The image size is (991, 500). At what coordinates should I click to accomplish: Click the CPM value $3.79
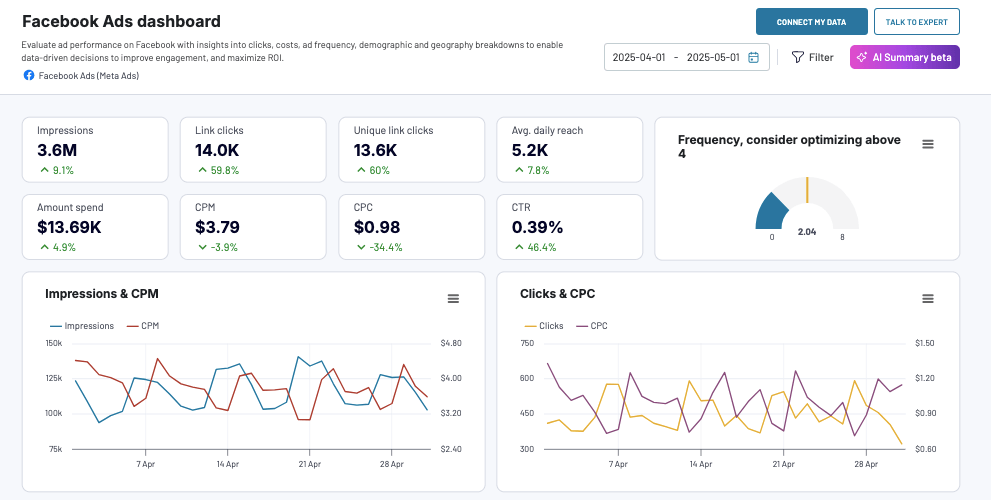217,228
